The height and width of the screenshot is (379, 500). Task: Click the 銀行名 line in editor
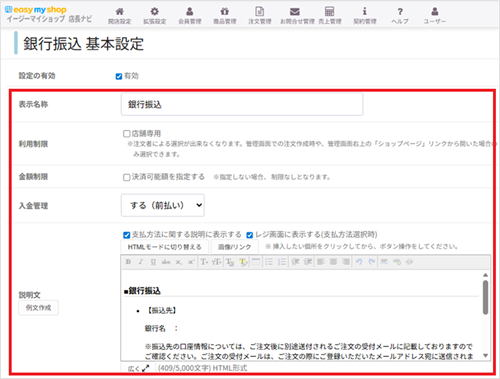click(x=161, y=329)
